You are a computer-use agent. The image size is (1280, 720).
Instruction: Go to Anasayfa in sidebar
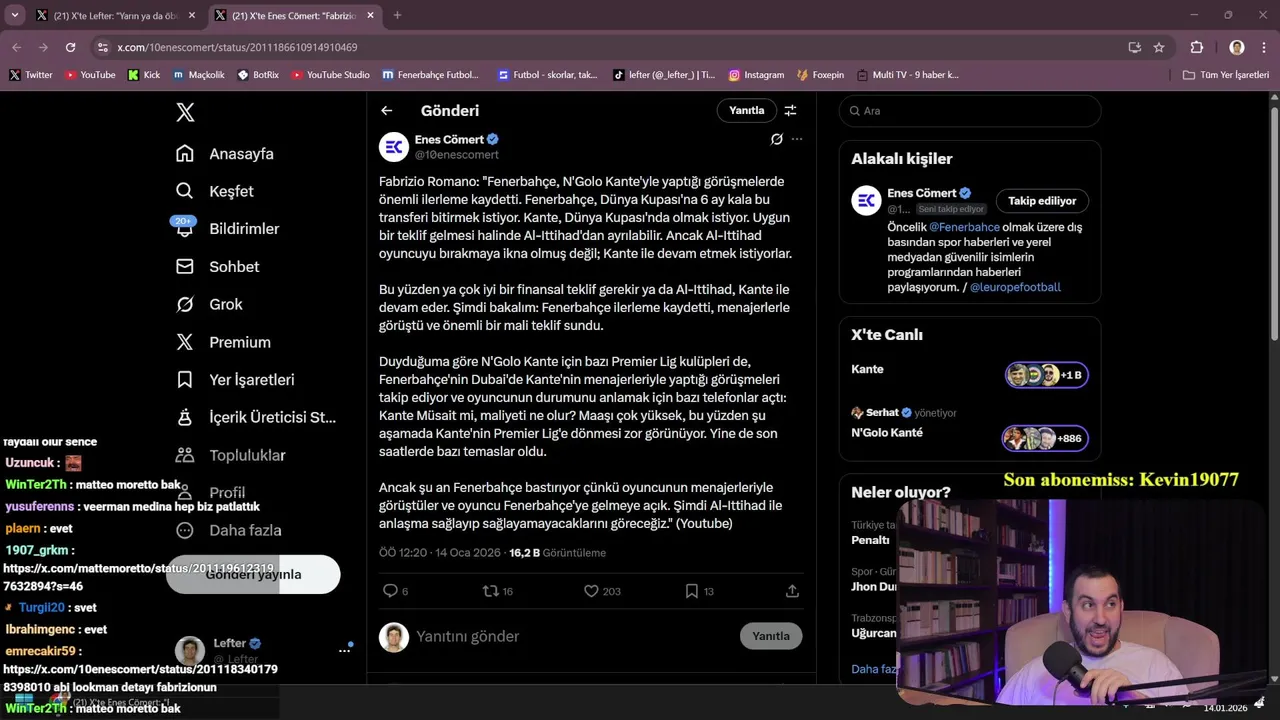225,154
